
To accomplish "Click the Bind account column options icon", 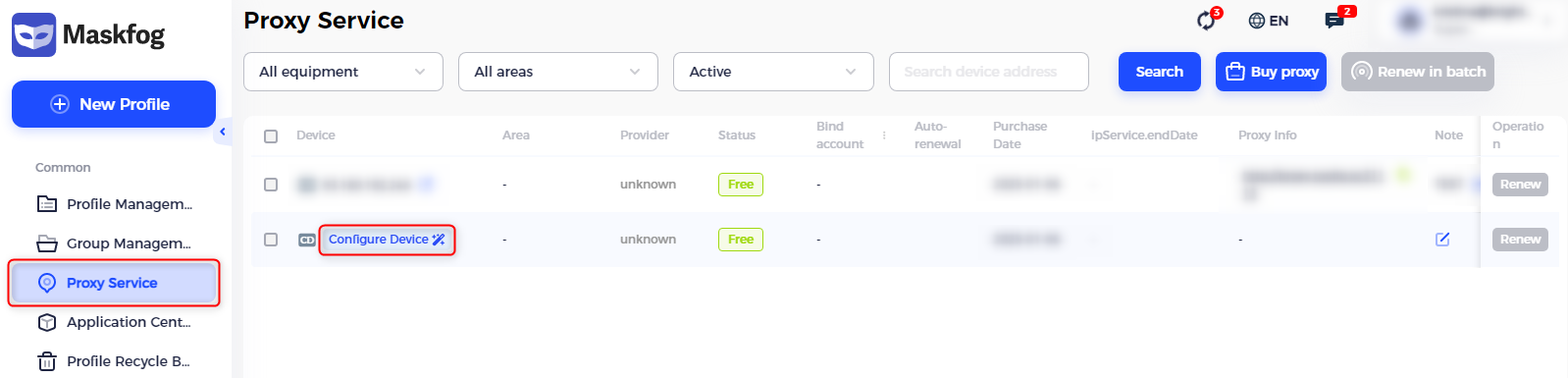I will click(x=884, y=135).
